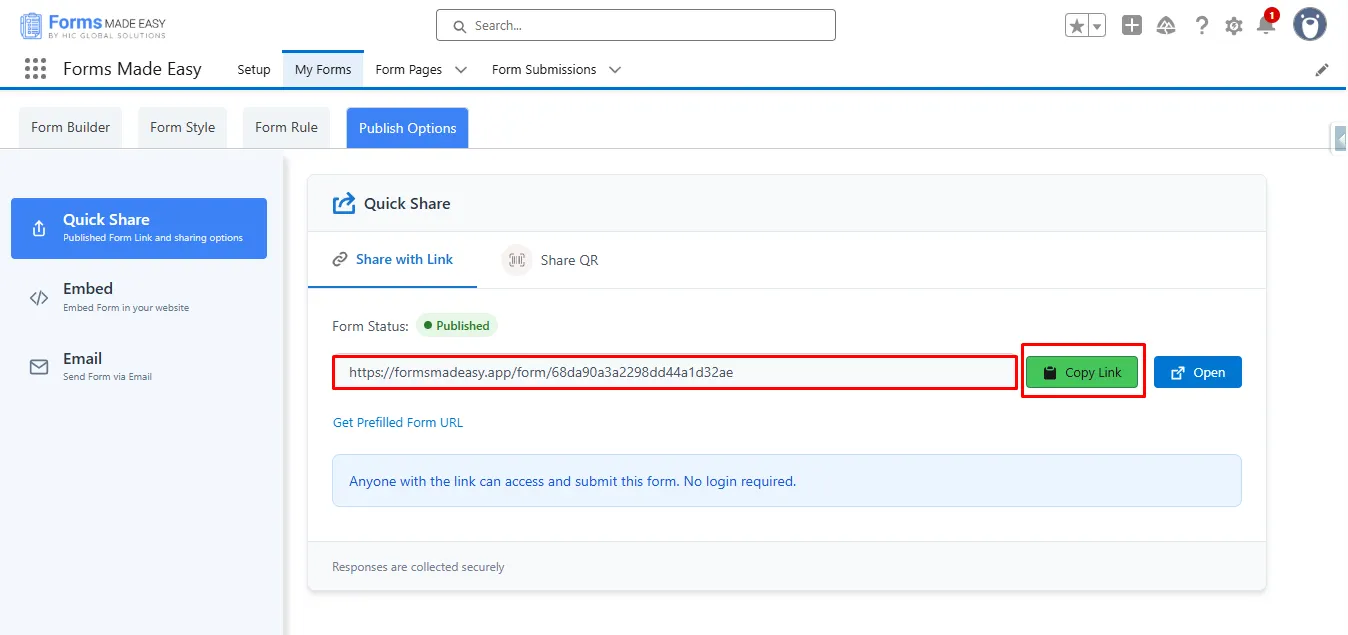Open the Favorites star icon

click(1077, 27)
